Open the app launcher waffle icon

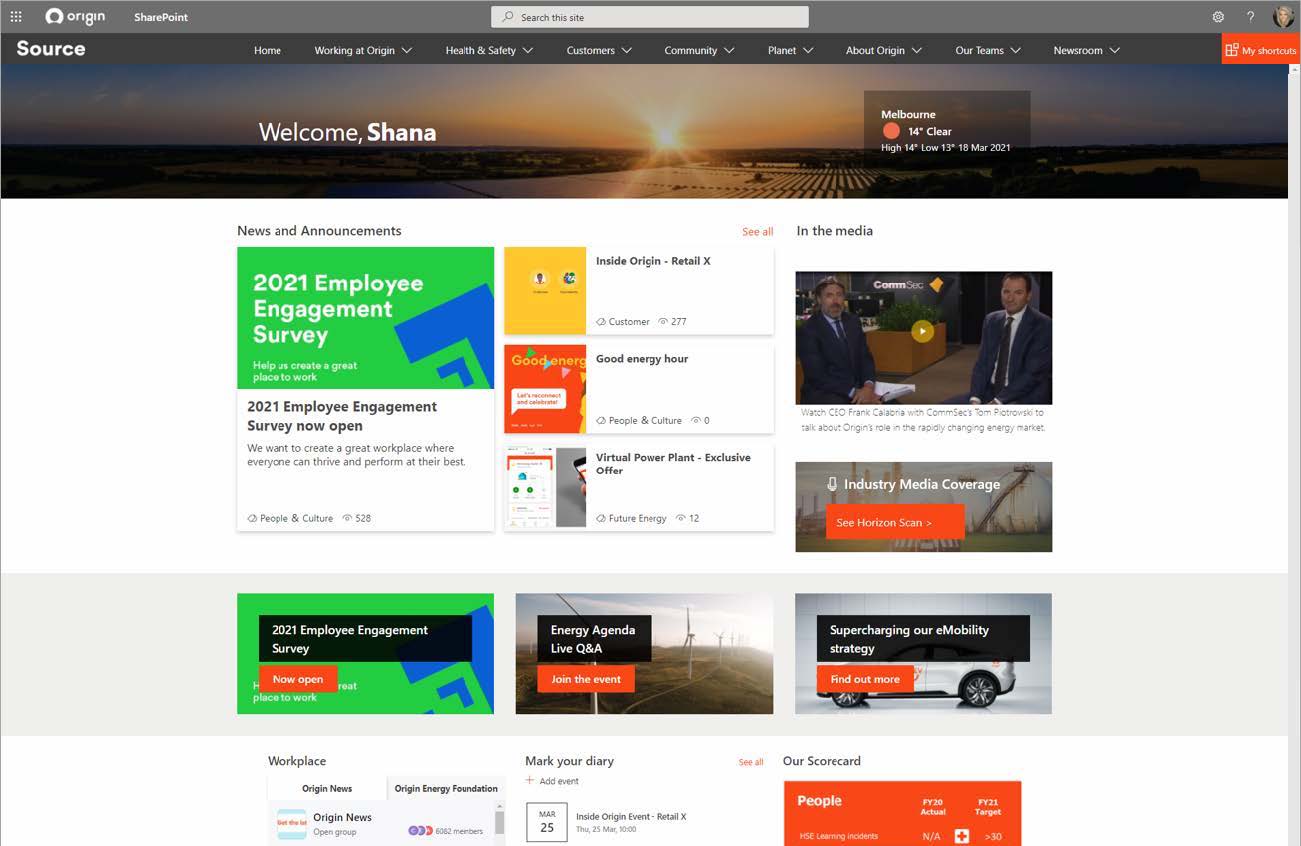tap(16, 17)
